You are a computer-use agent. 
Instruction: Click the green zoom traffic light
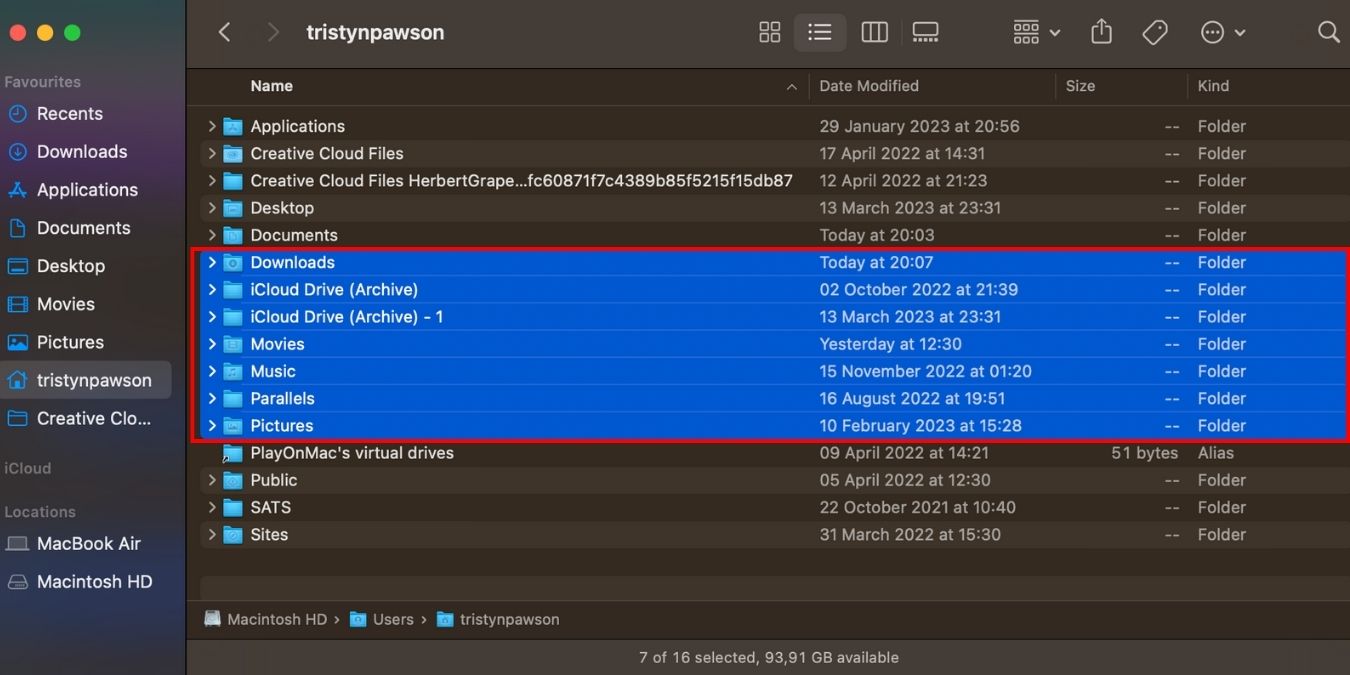point(71,32)
